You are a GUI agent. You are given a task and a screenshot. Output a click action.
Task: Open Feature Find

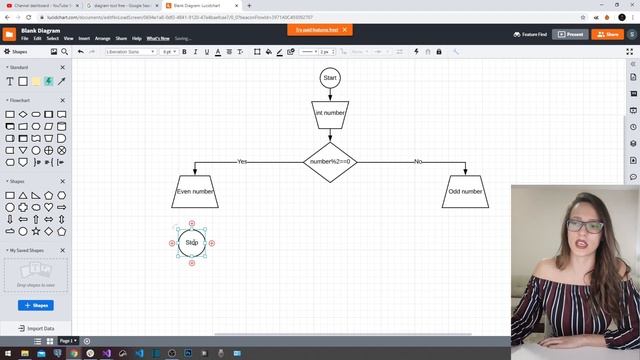coord(530,34)
